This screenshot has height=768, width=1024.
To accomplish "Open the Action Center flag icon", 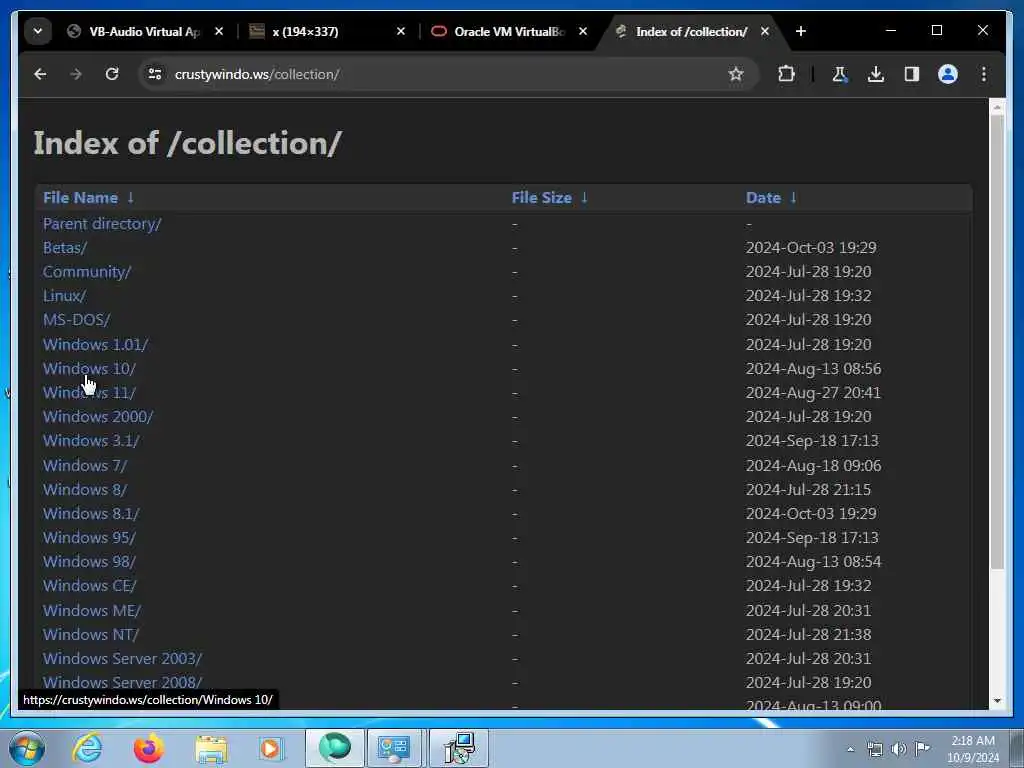I will 922,749.
